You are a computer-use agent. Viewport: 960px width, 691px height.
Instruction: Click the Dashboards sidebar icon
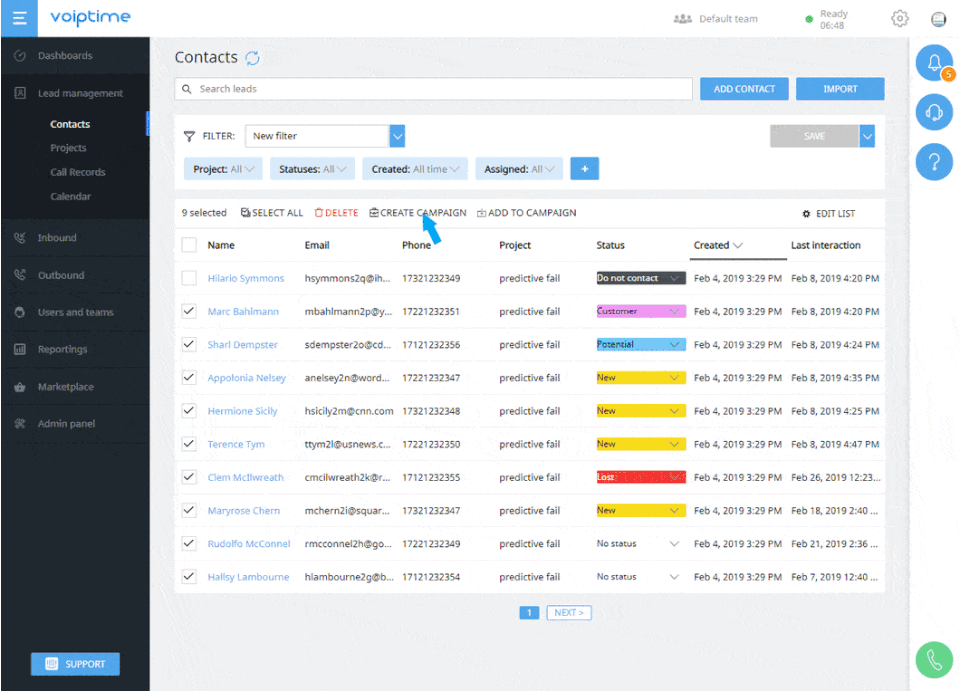pyautogui.click(x=20, y=56)
